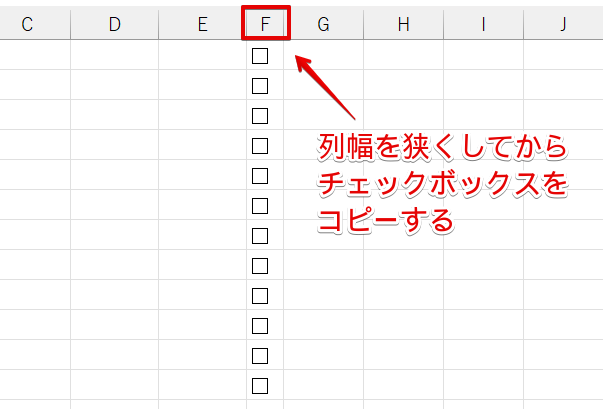Select column C by its header
Viewport: 603px width, 409px height.
tap(27, 25)
